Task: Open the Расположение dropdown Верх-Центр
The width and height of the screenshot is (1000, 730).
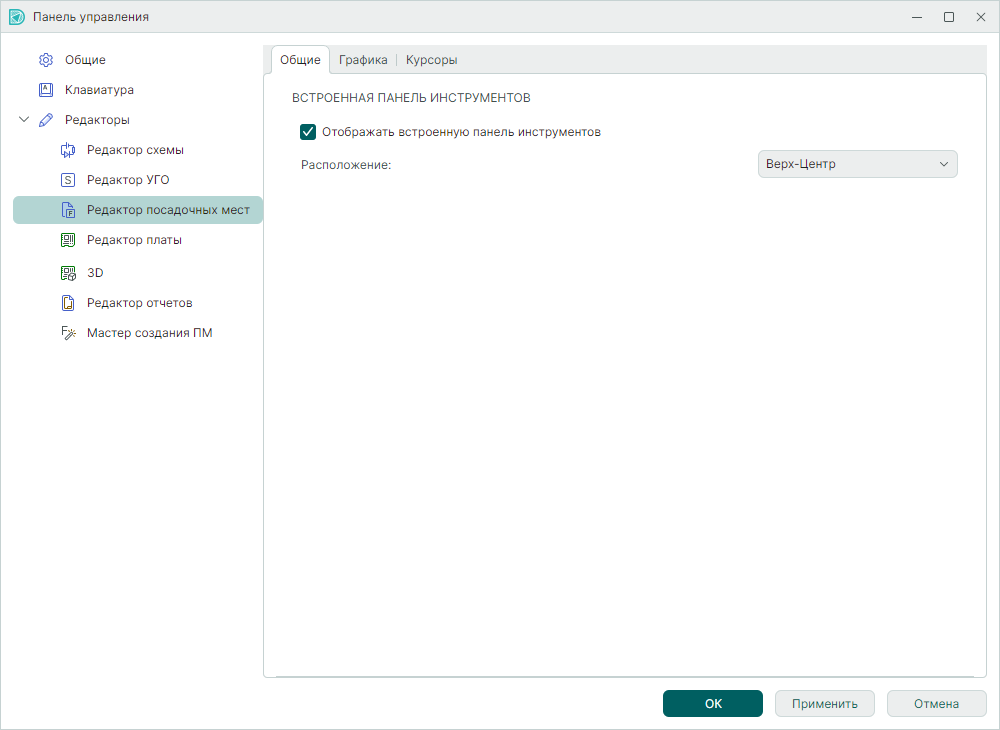Action: [x=857, y=164]
